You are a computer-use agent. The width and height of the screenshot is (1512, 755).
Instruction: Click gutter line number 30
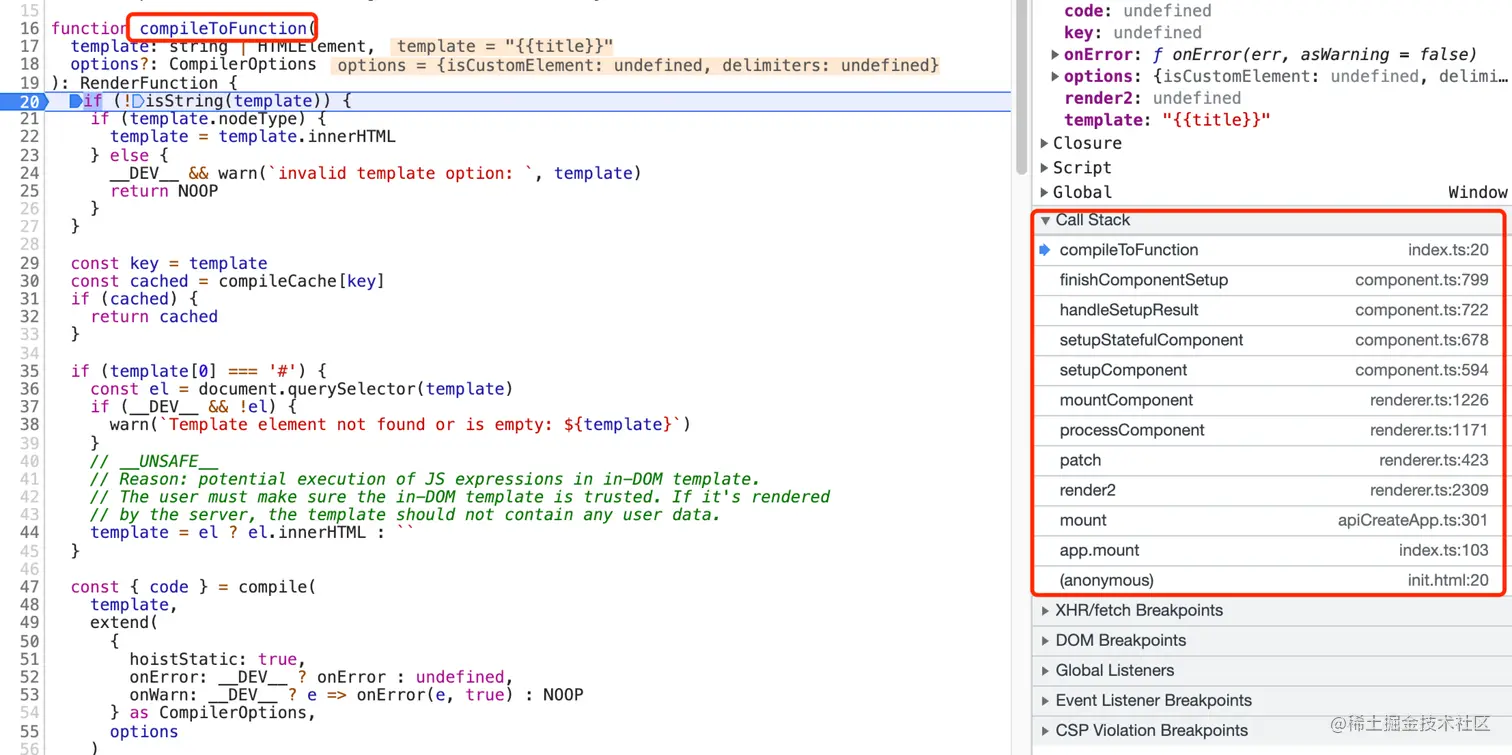pos(29,281)
